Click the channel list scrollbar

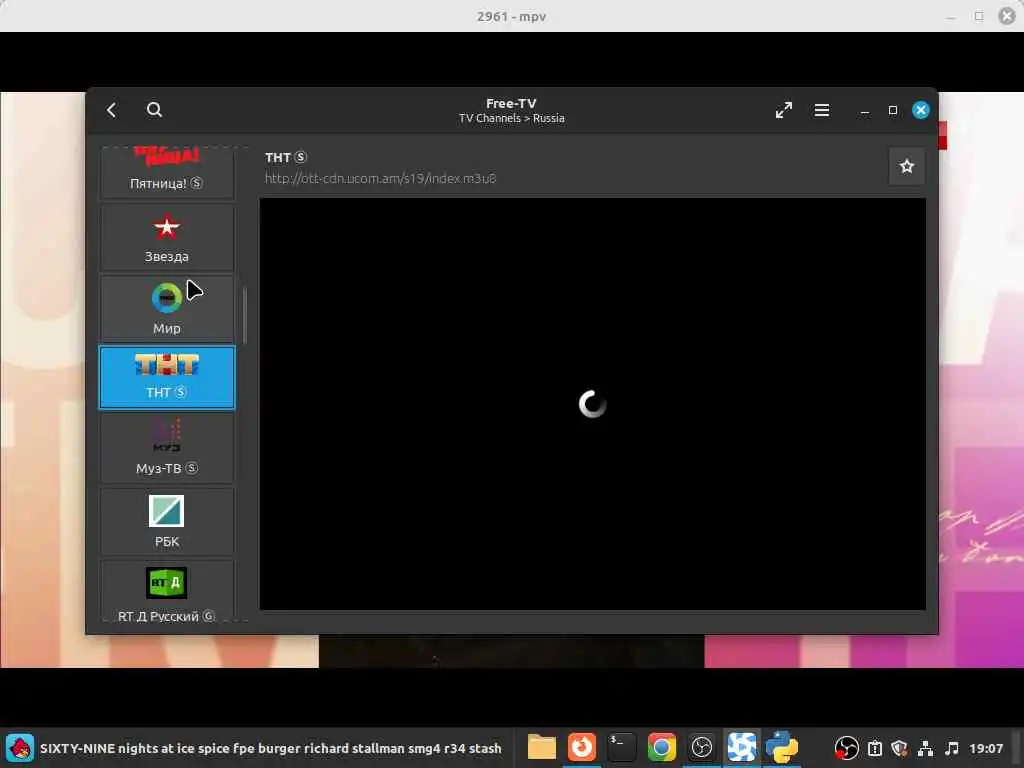(245, 315)
